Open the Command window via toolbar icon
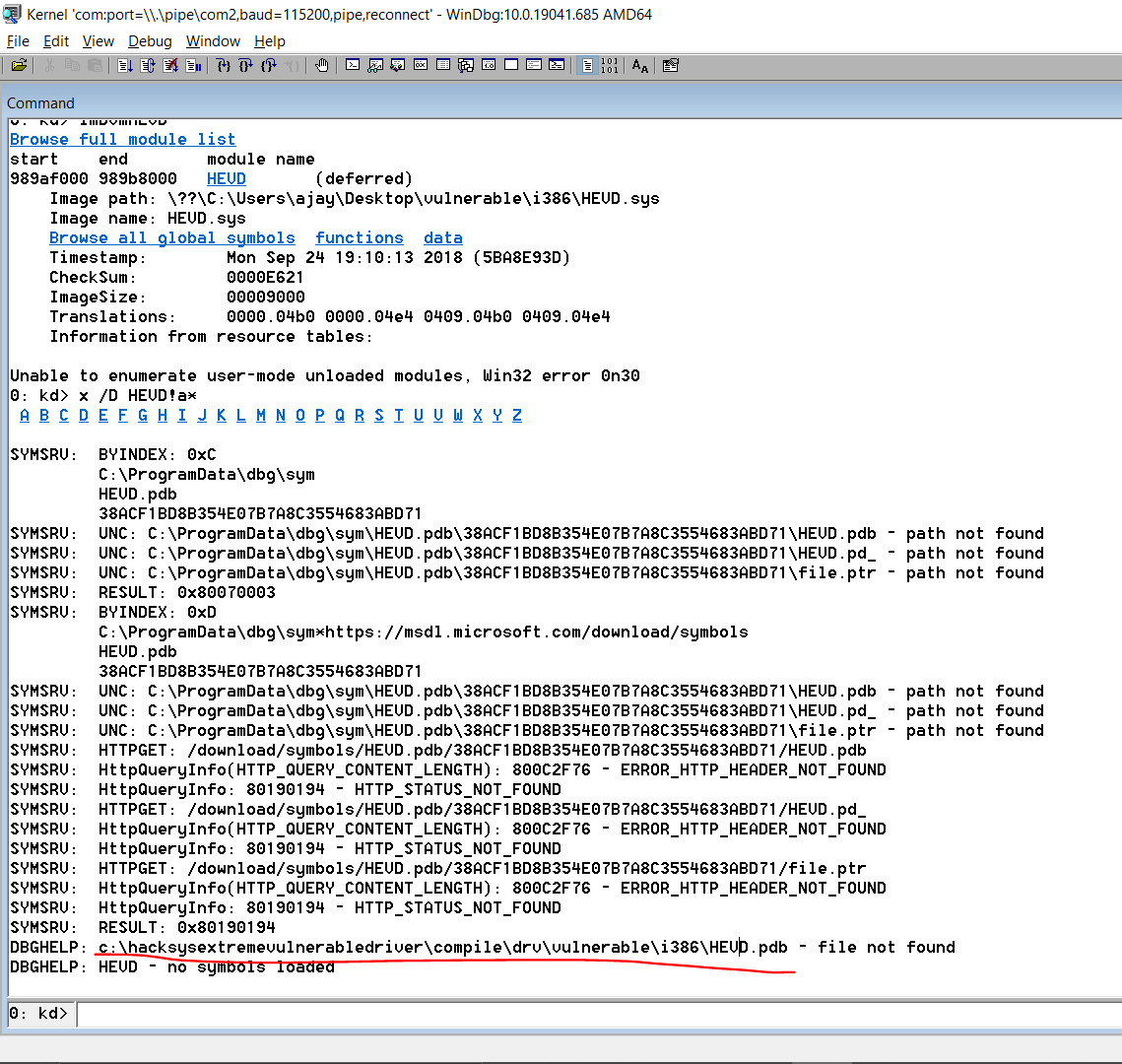Image resolution: width=1122 pixels, height=1064 pixels. pyautogui.click(x=353, y=66)
